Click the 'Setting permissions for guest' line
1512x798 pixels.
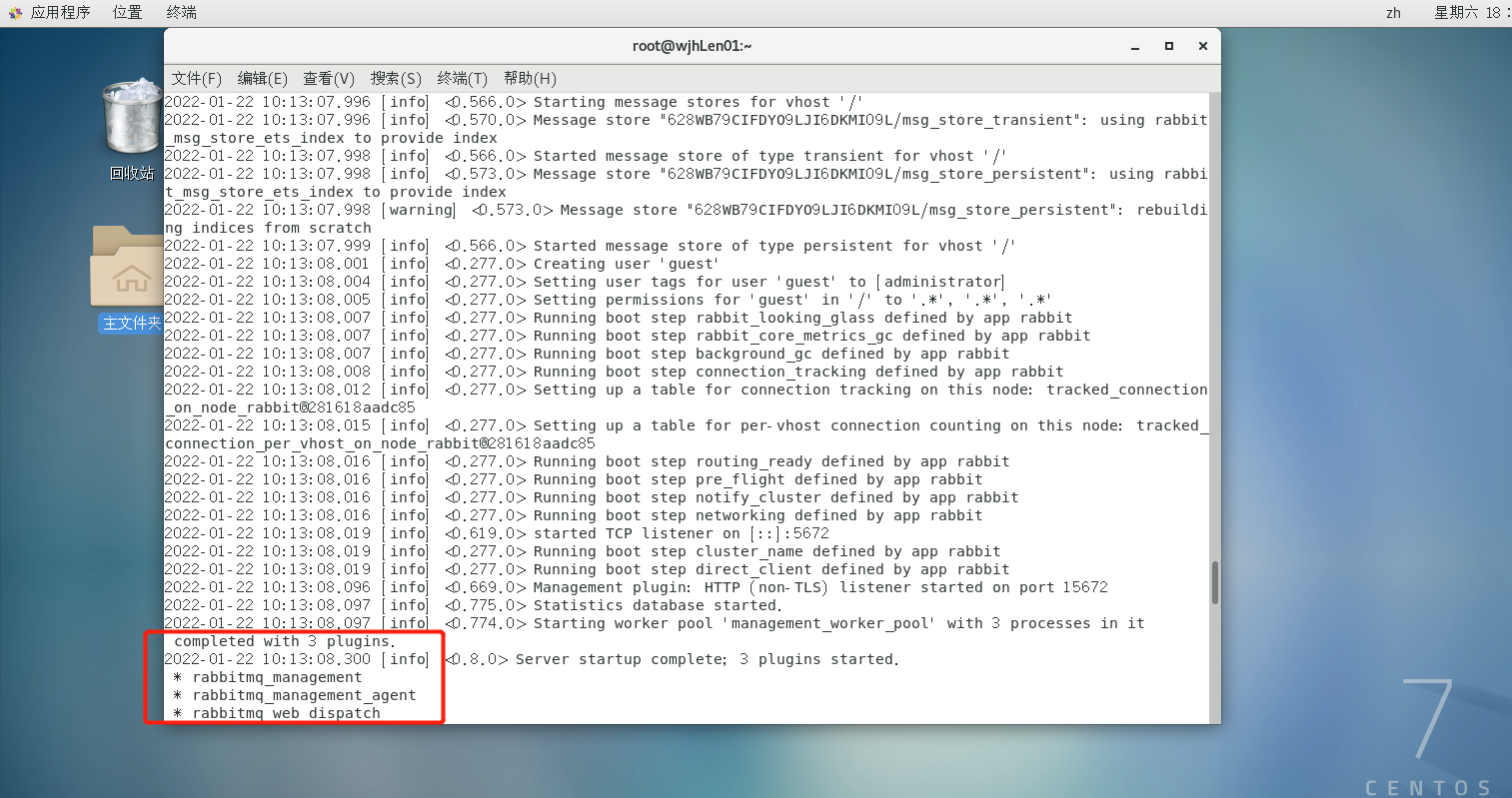tap(608, 300)
